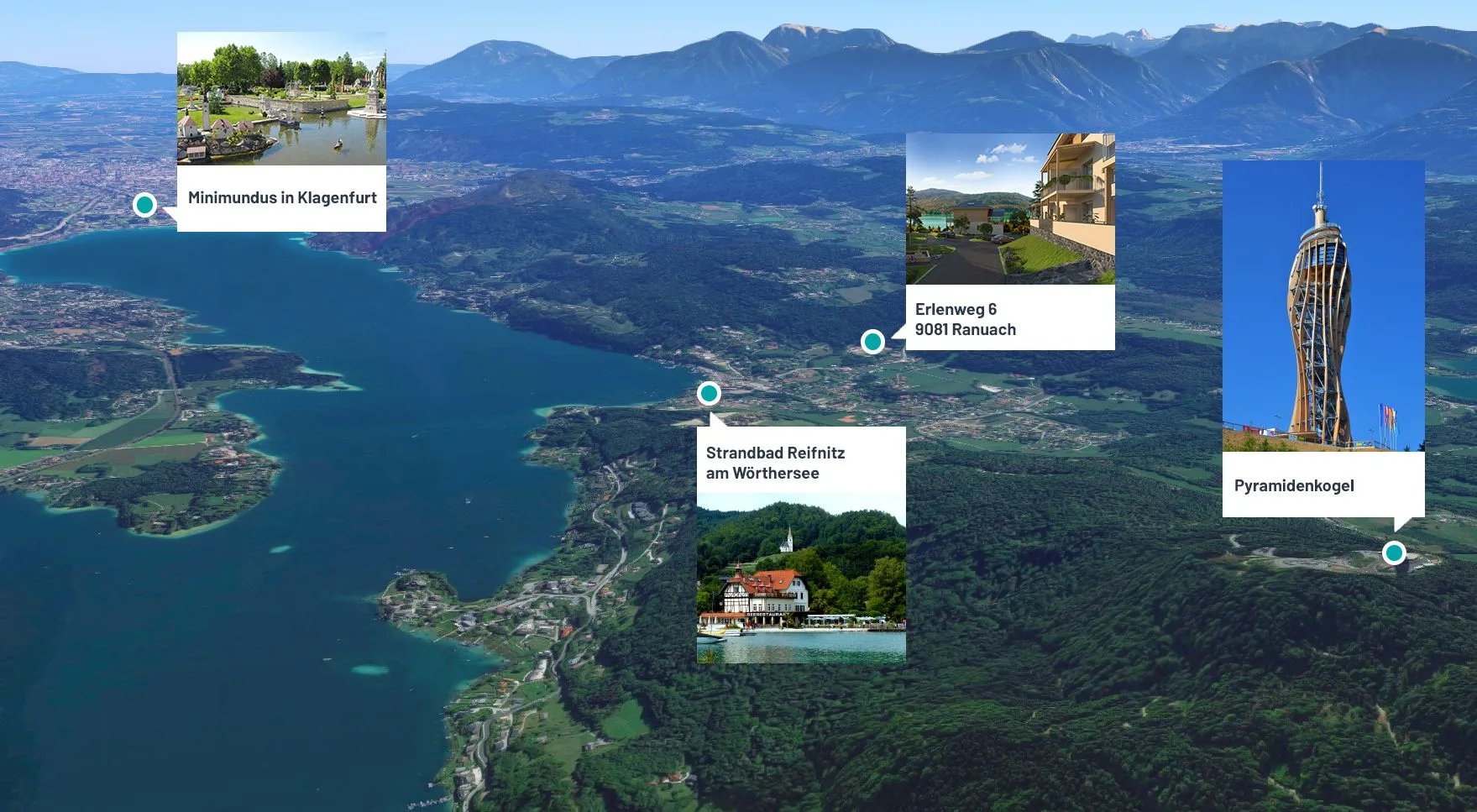Open the Minimundus miniature park photo

[281, 98]
